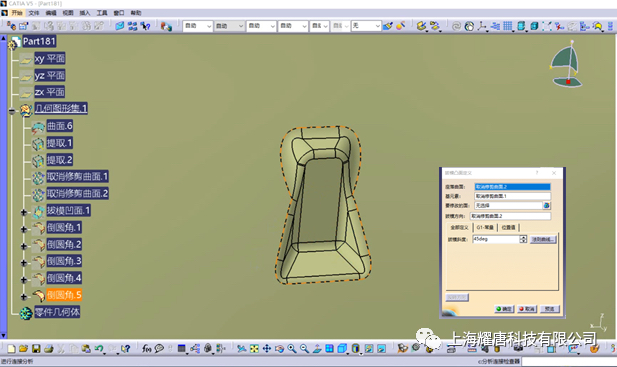Open the 开始 menu
617x367 pixels.
[x=17, y=13]
